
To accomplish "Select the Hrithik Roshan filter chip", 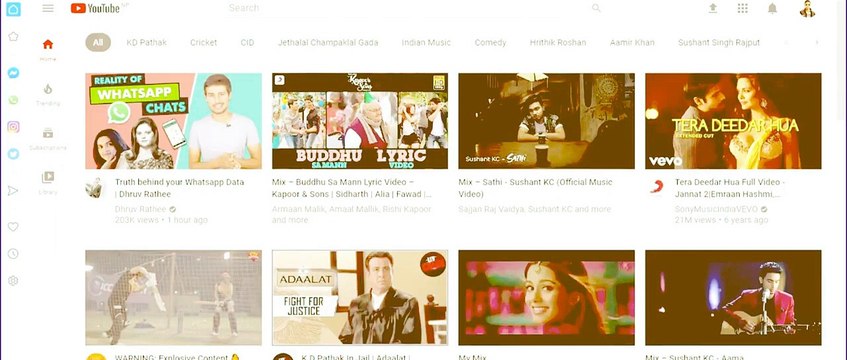I will tap(558, 42).
